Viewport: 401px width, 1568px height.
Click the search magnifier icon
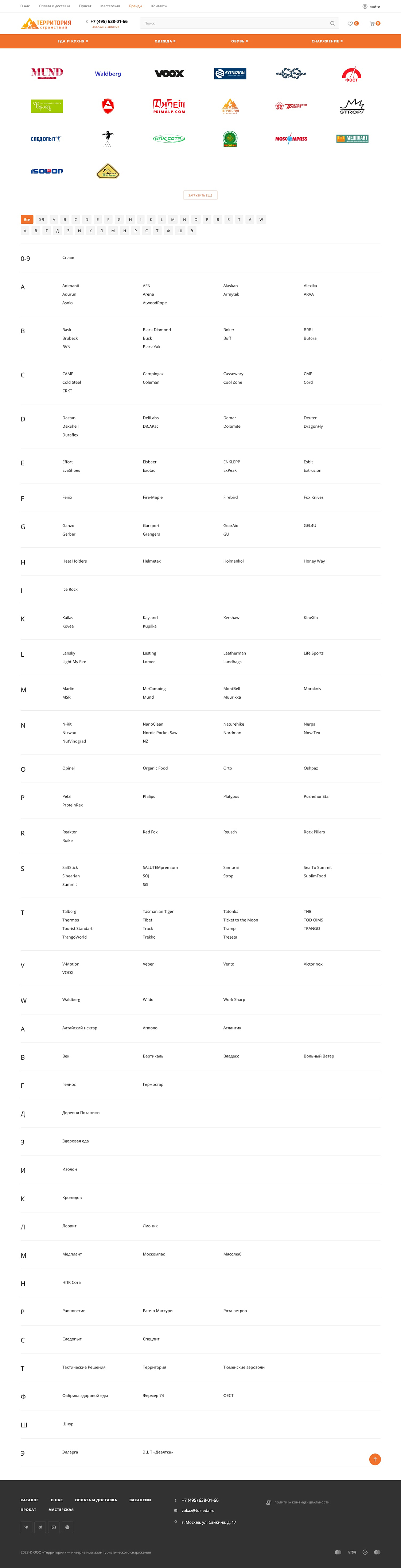332,24
